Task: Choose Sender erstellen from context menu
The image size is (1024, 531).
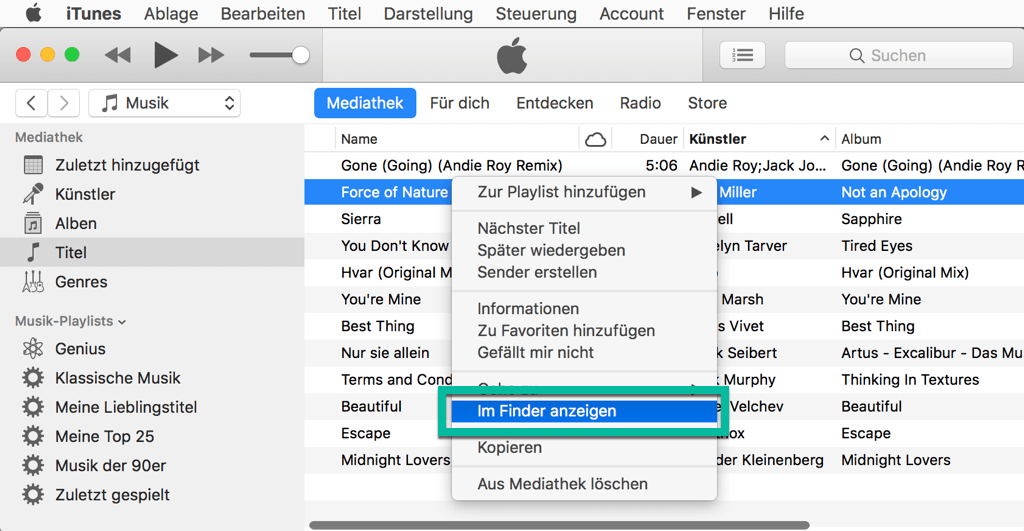Action: point(584,272)
